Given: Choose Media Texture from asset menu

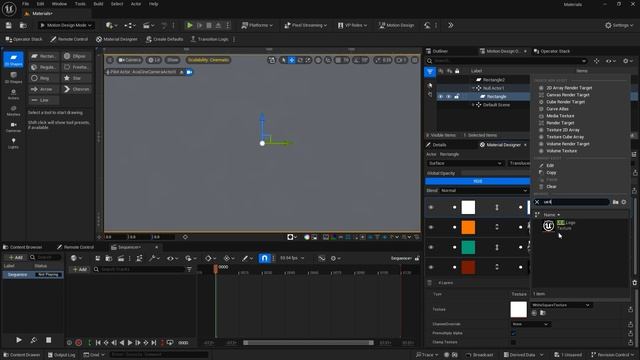Looking at the screenshot, I should coord(560,116).
